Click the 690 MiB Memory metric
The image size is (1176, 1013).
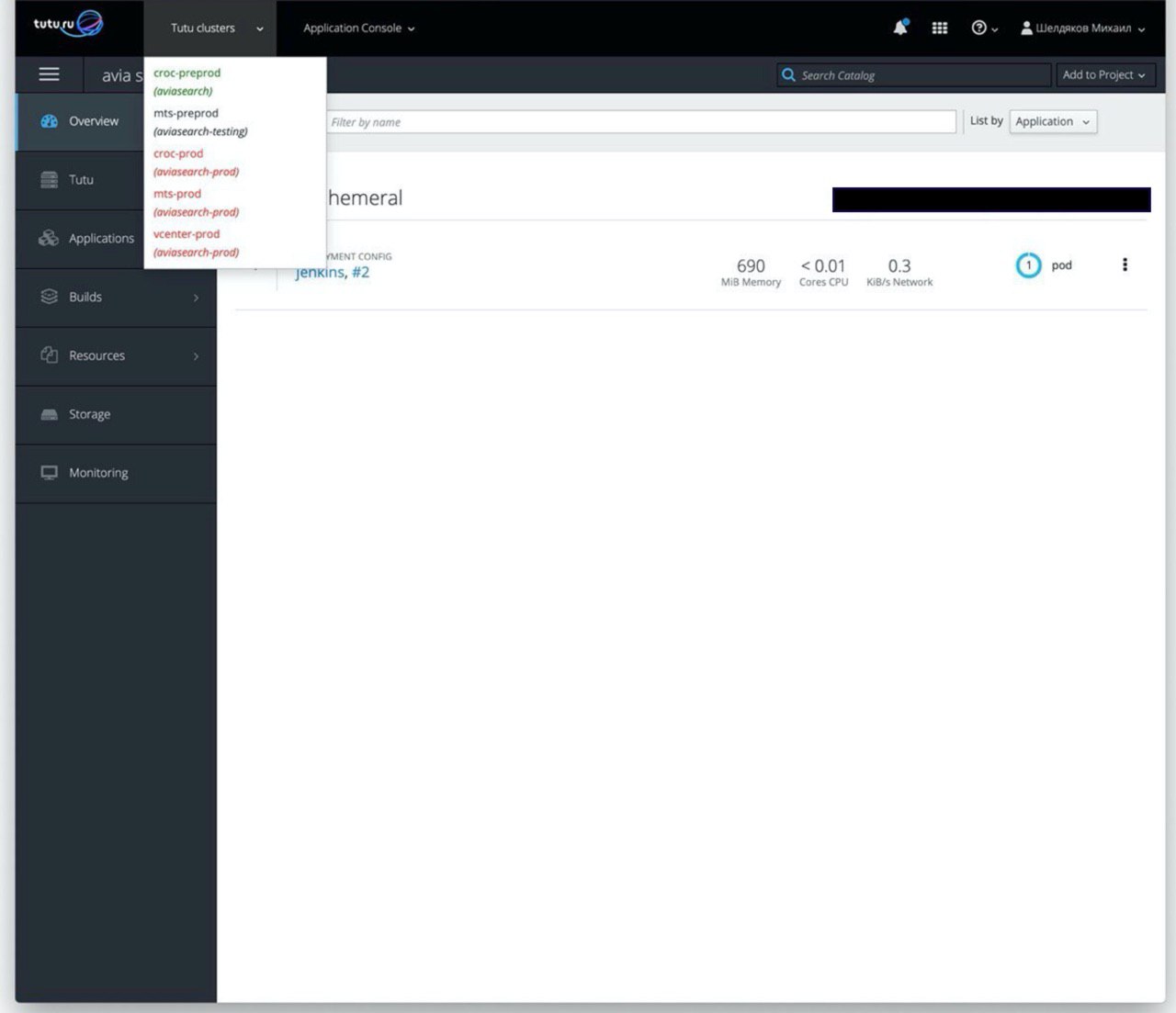pyautogui.click(x=751, y=272)
